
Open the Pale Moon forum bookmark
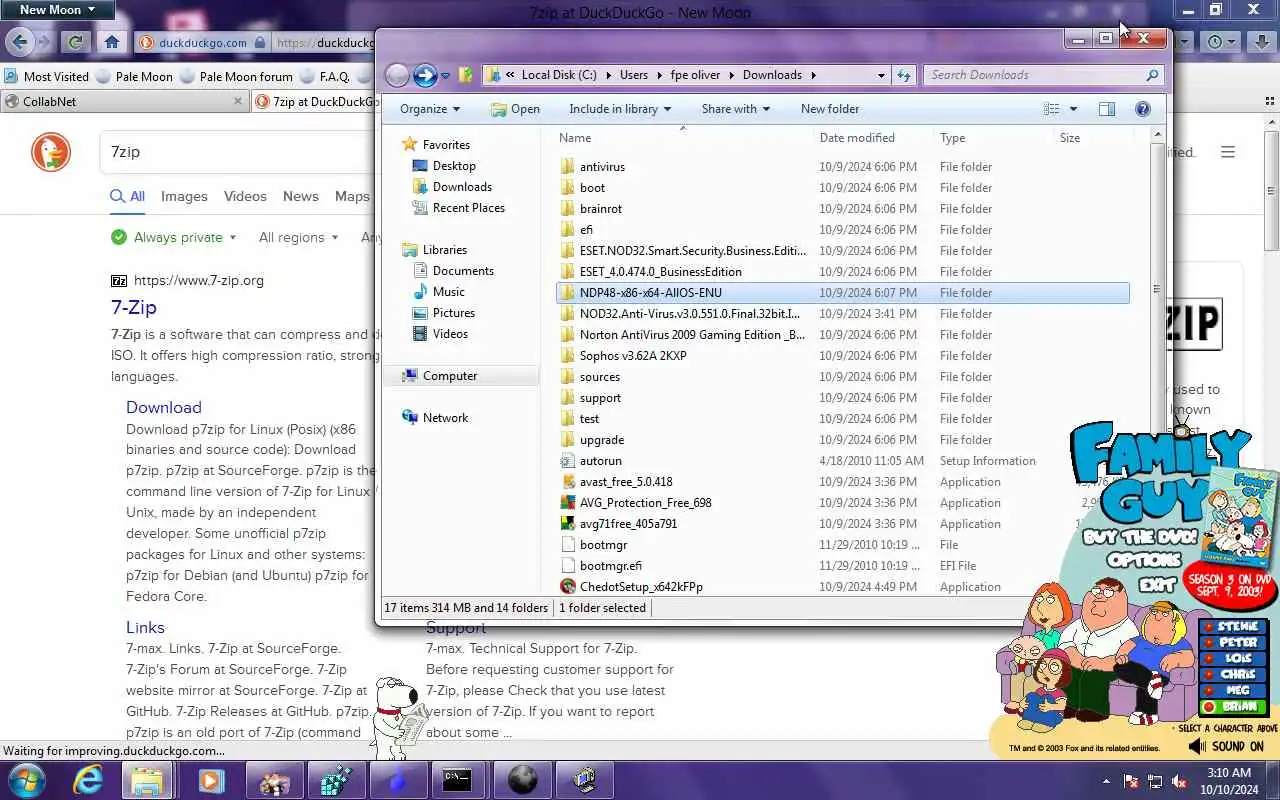(235, 76)
